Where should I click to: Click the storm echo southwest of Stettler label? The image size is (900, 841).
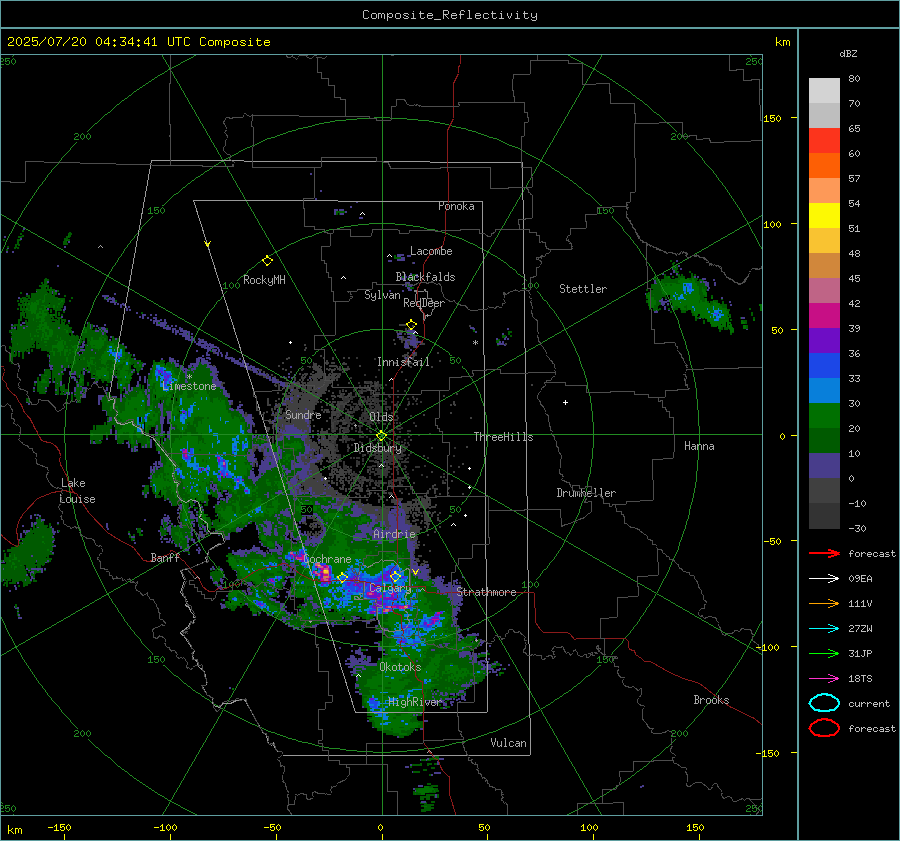point(504,338)
